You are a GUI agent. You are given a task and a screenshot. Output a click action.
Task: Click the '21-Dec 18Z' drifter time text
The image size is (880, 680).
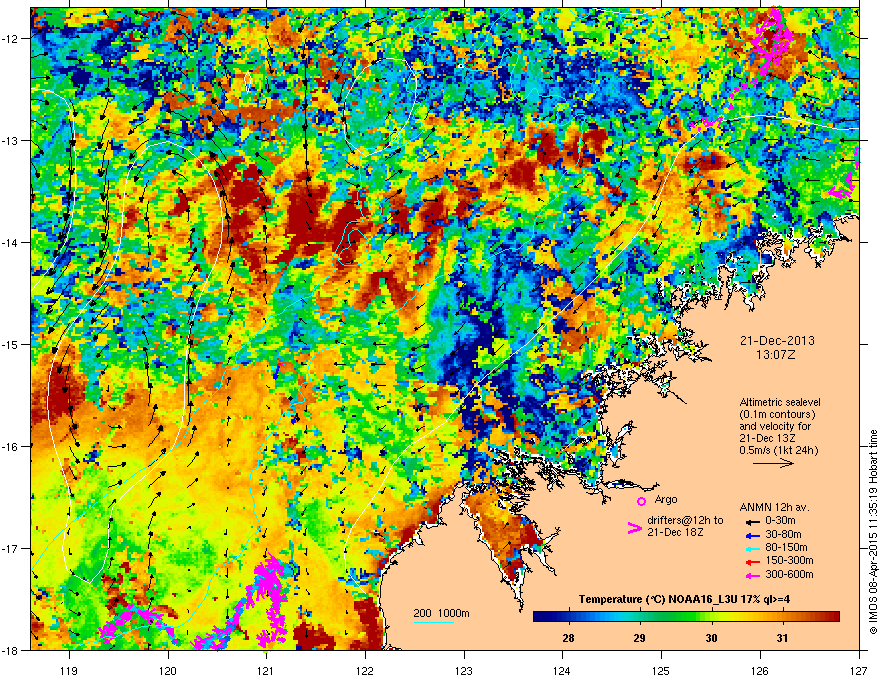point(675,532)
